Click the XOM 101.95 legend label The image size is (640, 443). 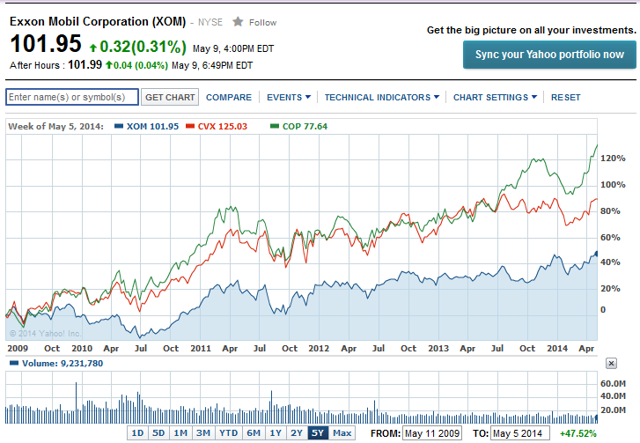point(152,126)
